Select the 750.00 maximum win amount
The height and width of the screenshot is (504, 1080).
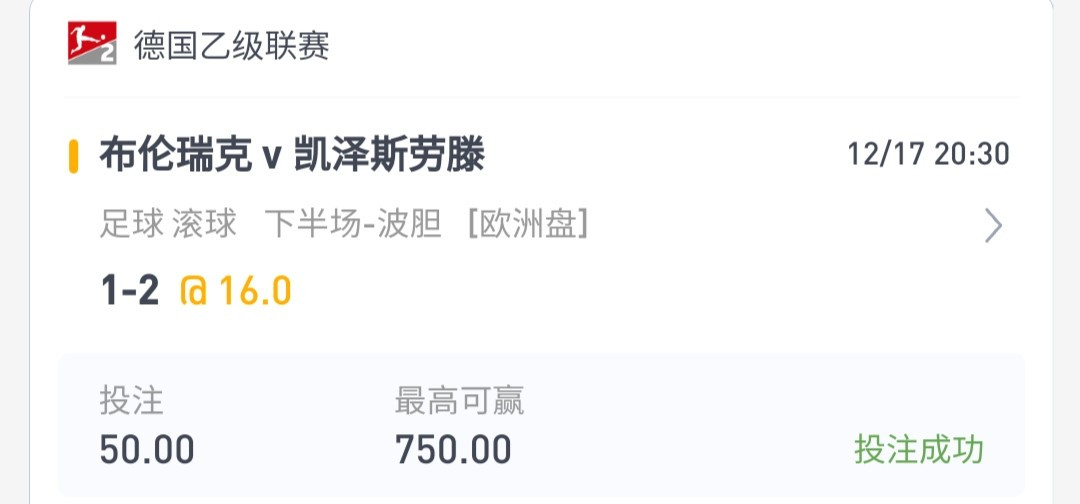click(453, 450)
